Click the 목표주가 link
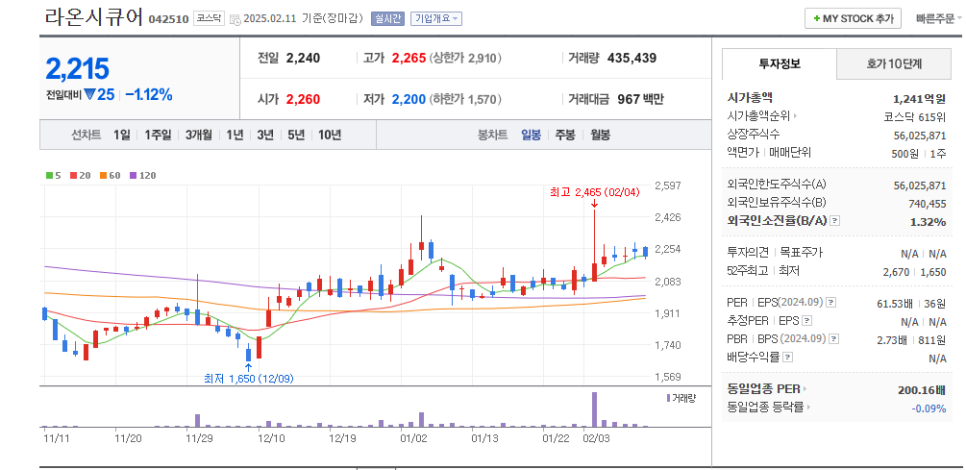Viewport: 966px width, 470px height. click(x=801, y=253)
